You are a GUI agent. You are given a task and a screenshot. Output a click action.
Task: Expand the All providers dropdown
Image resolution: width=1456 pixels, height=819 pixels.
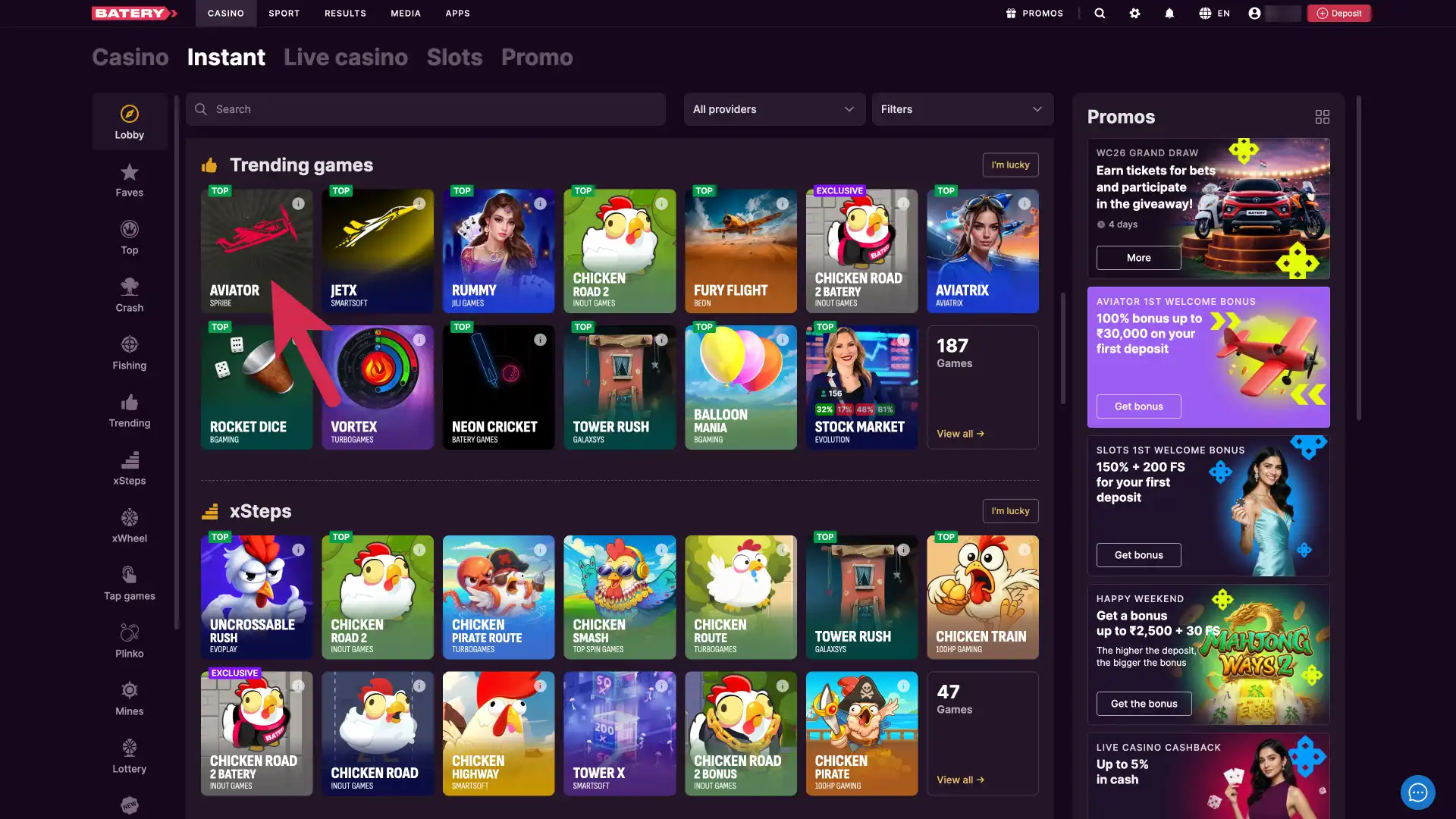774,109
